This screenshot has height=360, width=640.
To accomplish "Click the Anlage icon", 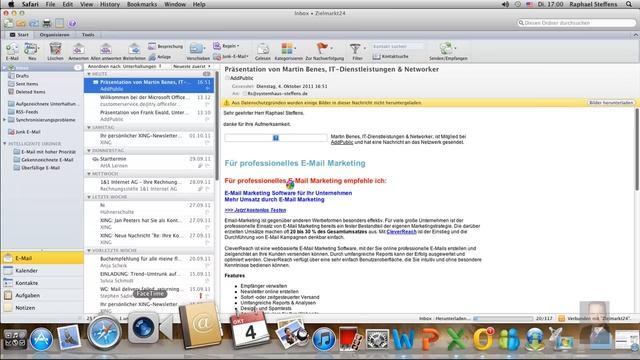I will tap(152, 57).
